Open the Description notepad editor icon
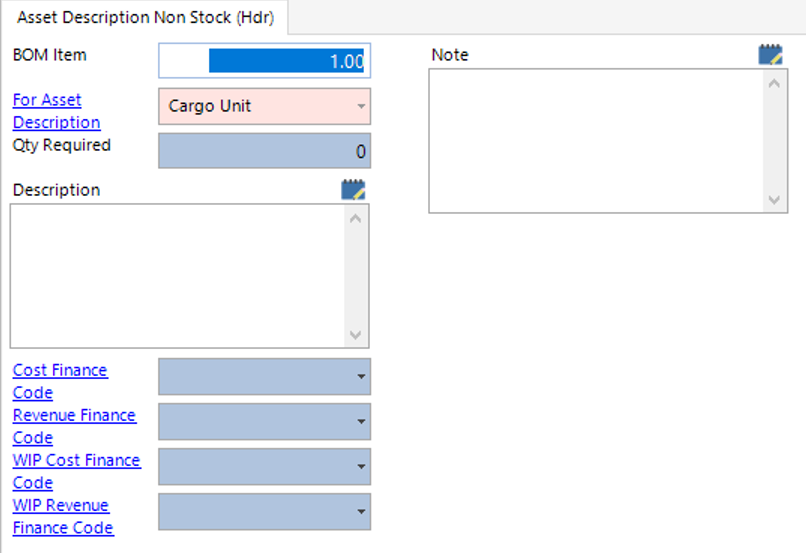 [x=353, y=190]
